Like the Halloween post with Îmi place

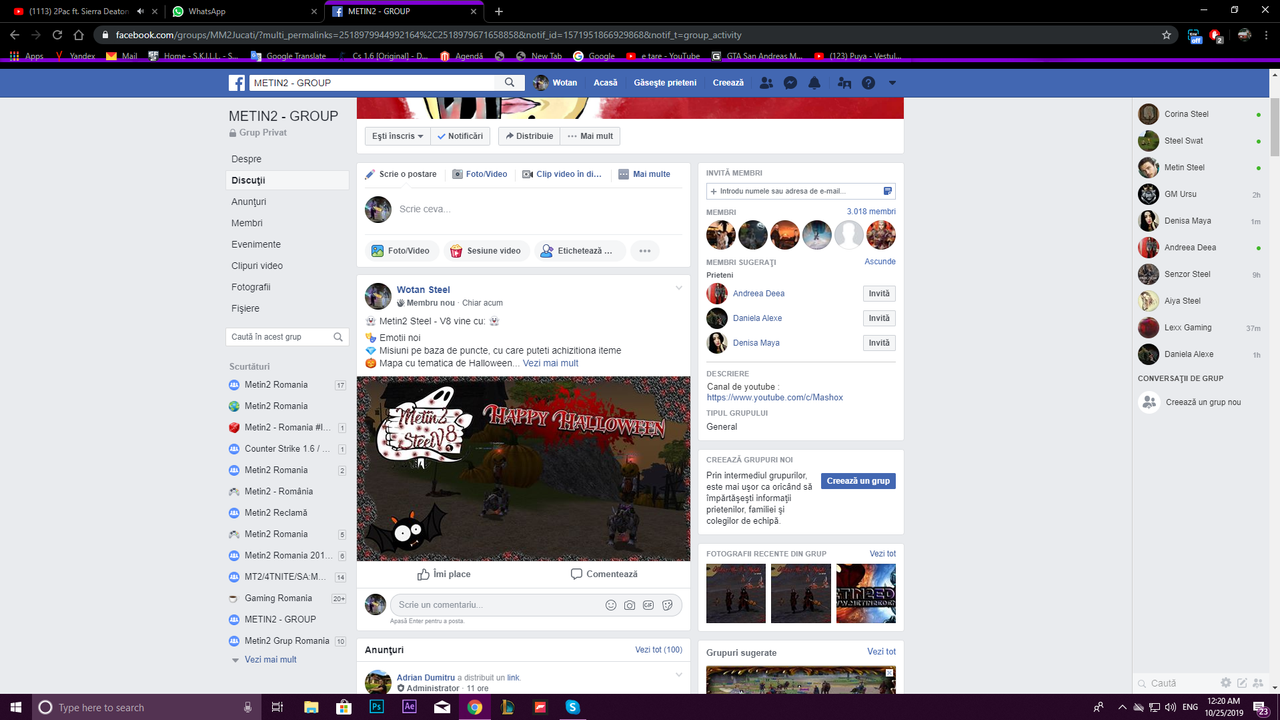(444, 573)
